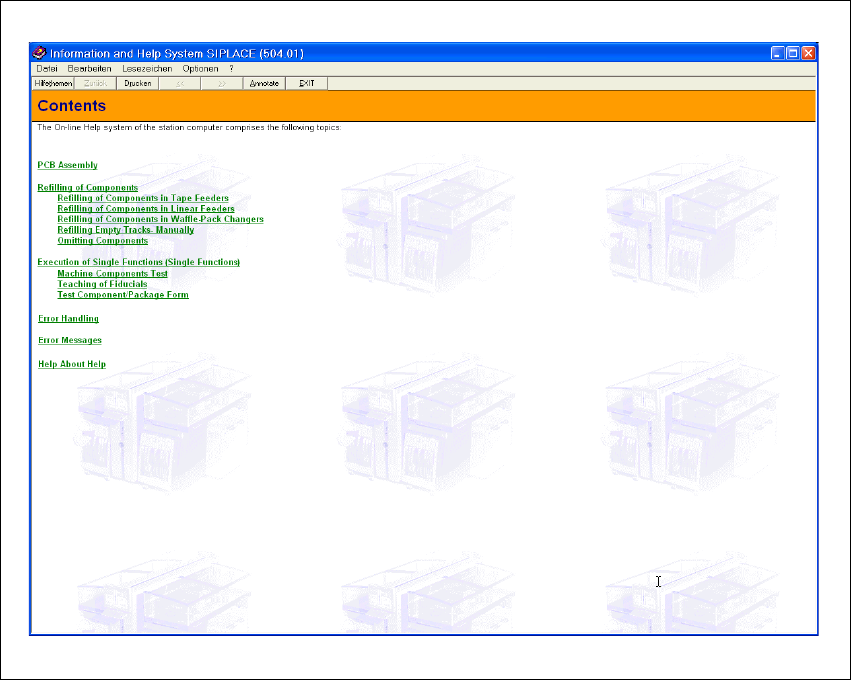Open Refilling of Components in Waffle-Pack Changers
The height and width of the screenshot is (680, 851).
tap(160, 219)
